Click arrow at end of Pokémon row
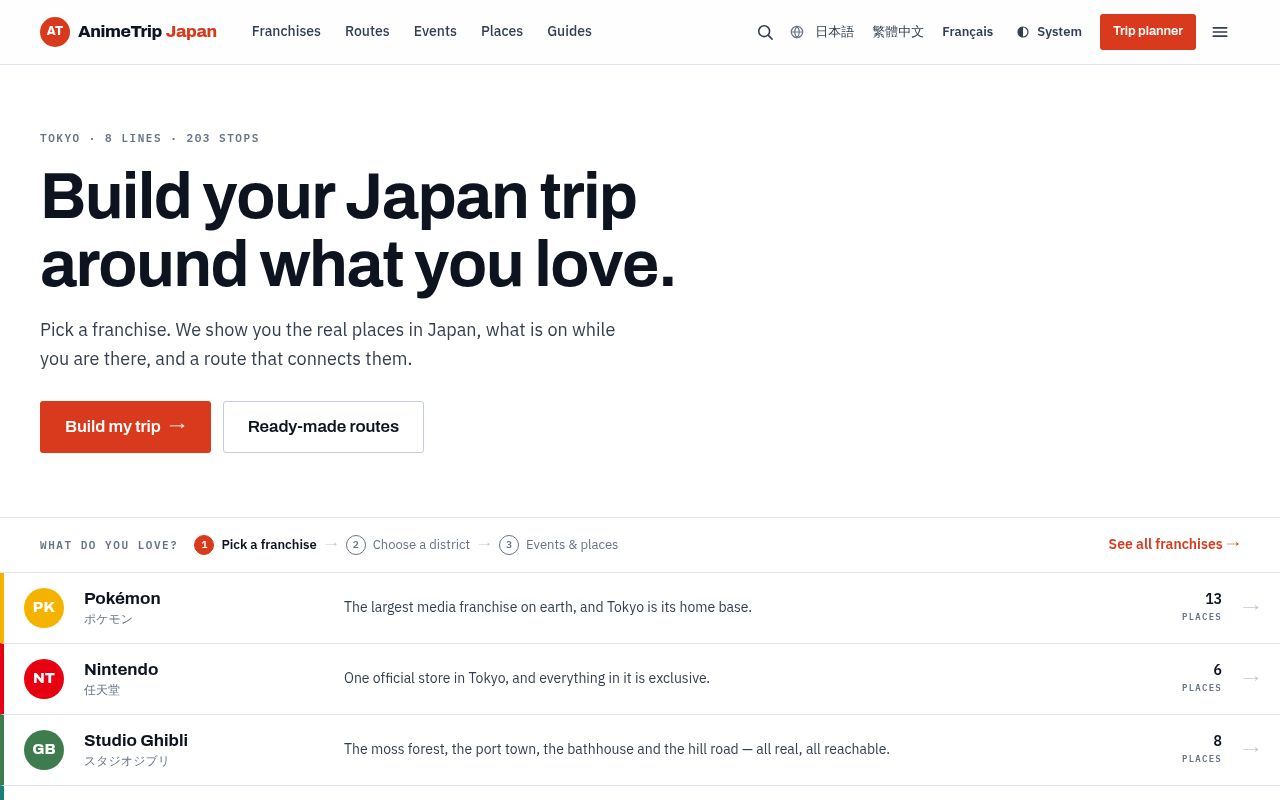Screen dimensions: 1280x800 pyautogui.click(x=1251, y=607)
